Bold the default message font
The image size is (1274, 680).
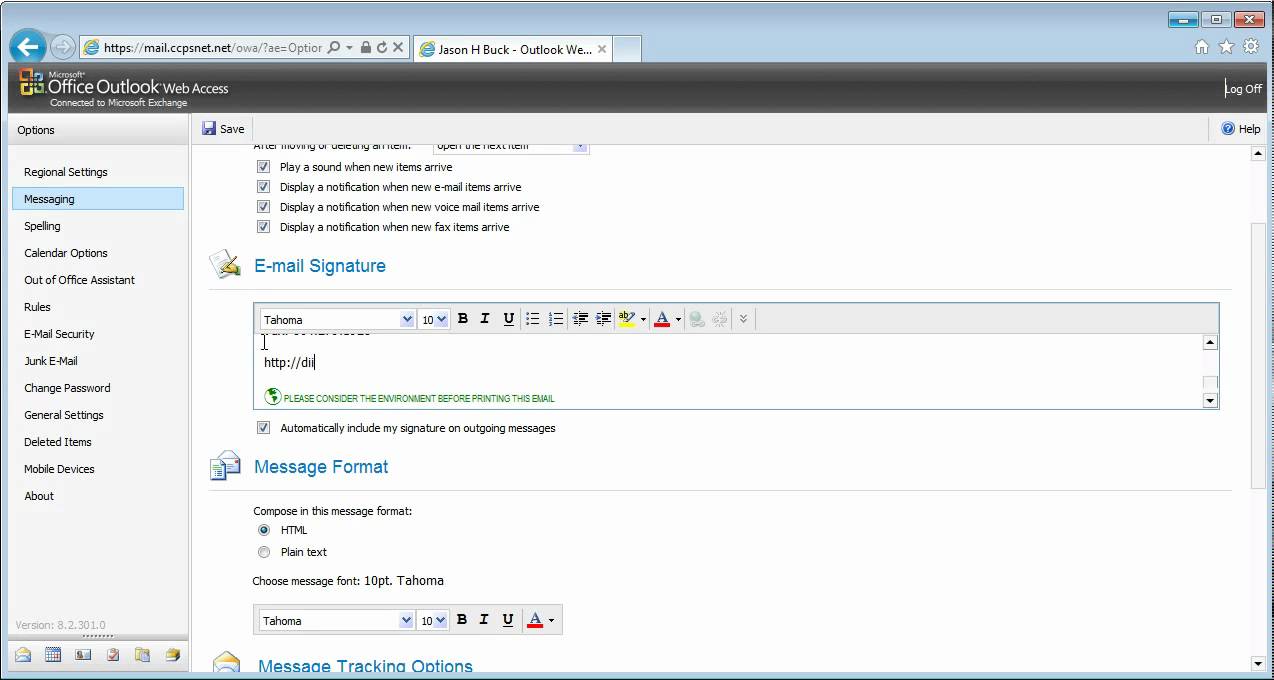point(462,620)
